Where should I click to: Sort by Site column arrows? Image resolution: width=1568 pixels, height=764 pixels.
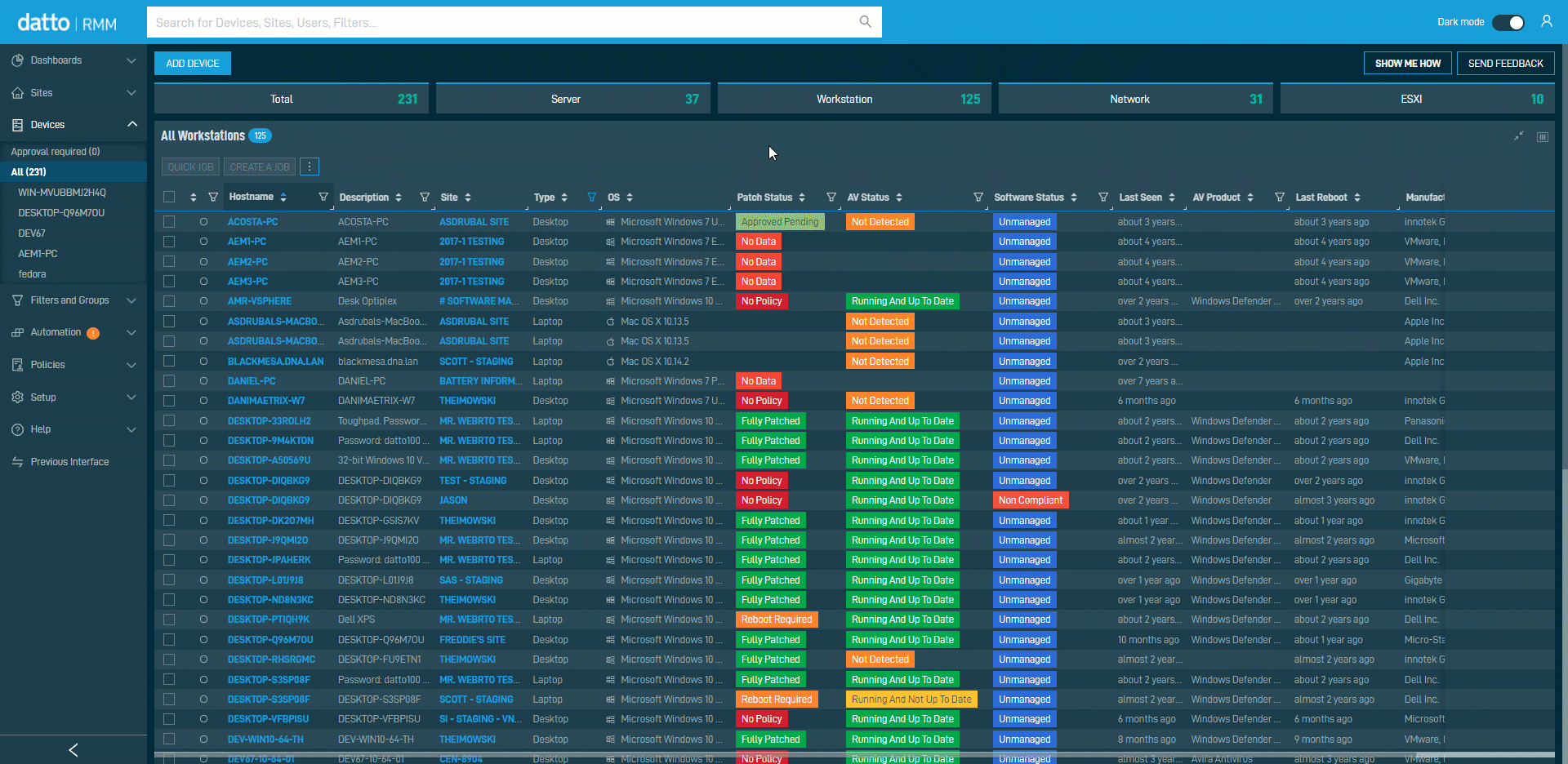click(x=468, y=198)
